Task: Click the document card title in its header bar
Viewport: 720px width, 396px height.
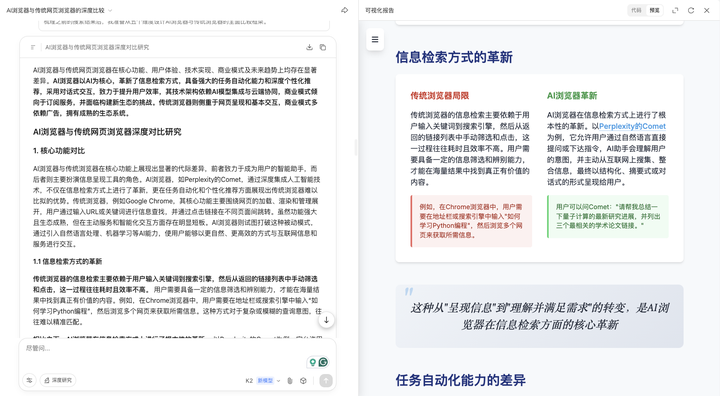Action: (x=97, y=47)
